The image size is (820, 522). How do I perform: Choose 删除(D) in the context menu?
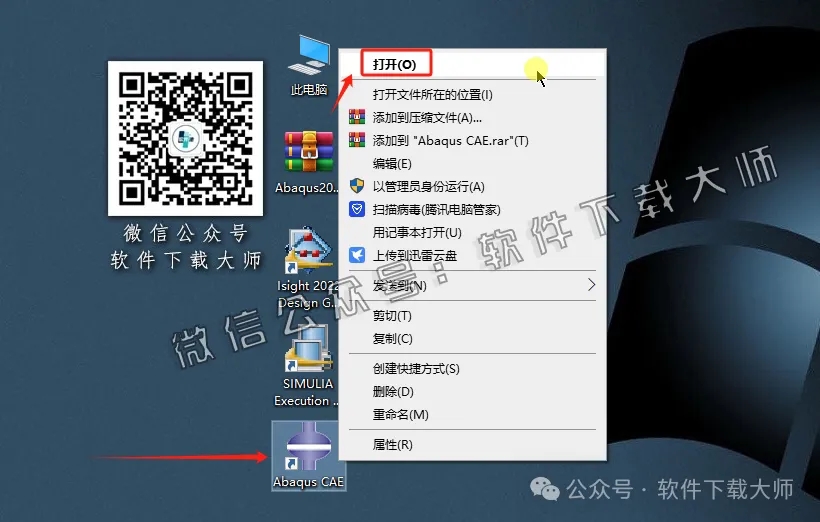point(473,392)
